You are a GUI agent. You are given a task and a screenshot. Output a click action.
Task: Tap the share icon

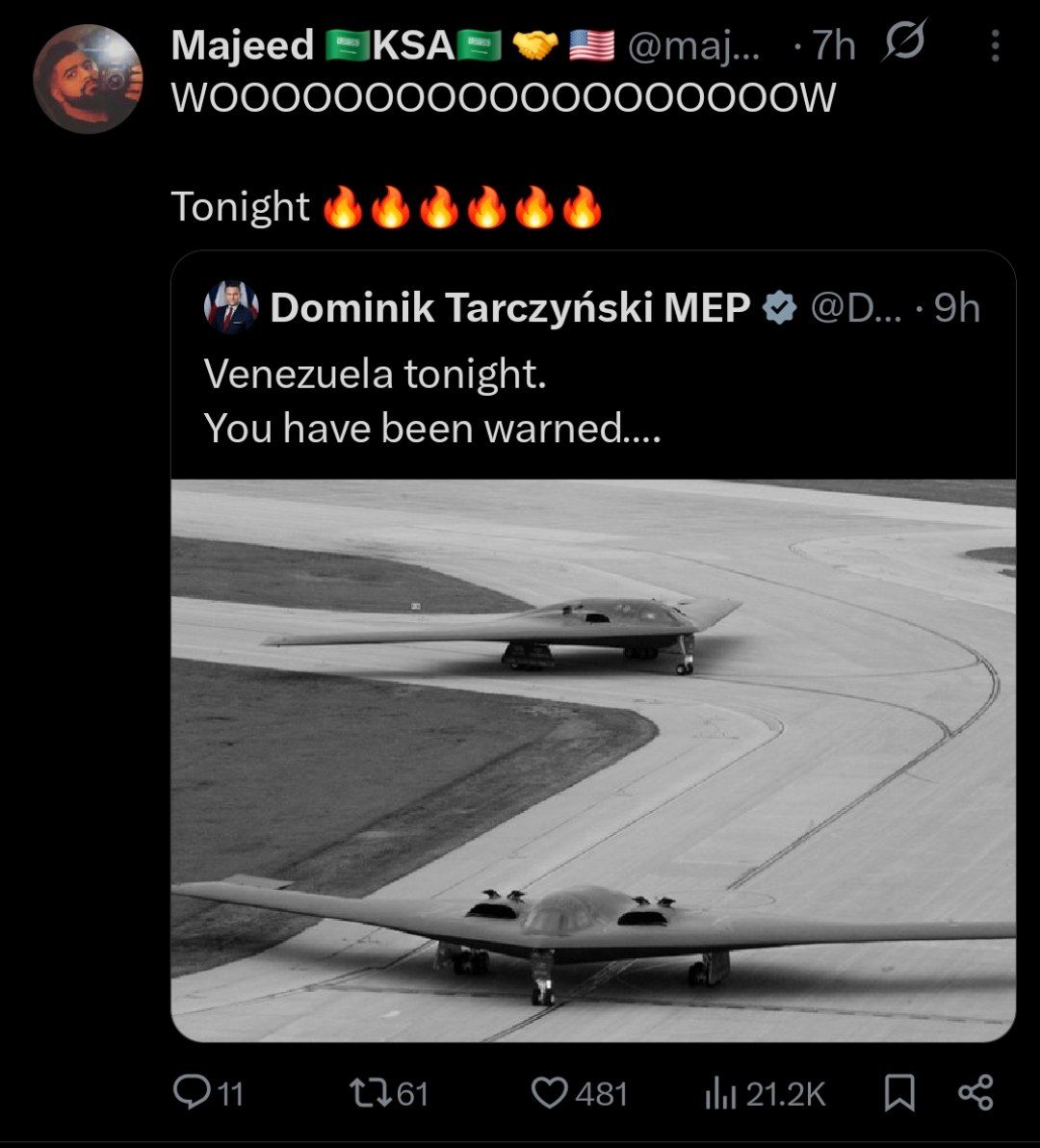coord(975,1093)
